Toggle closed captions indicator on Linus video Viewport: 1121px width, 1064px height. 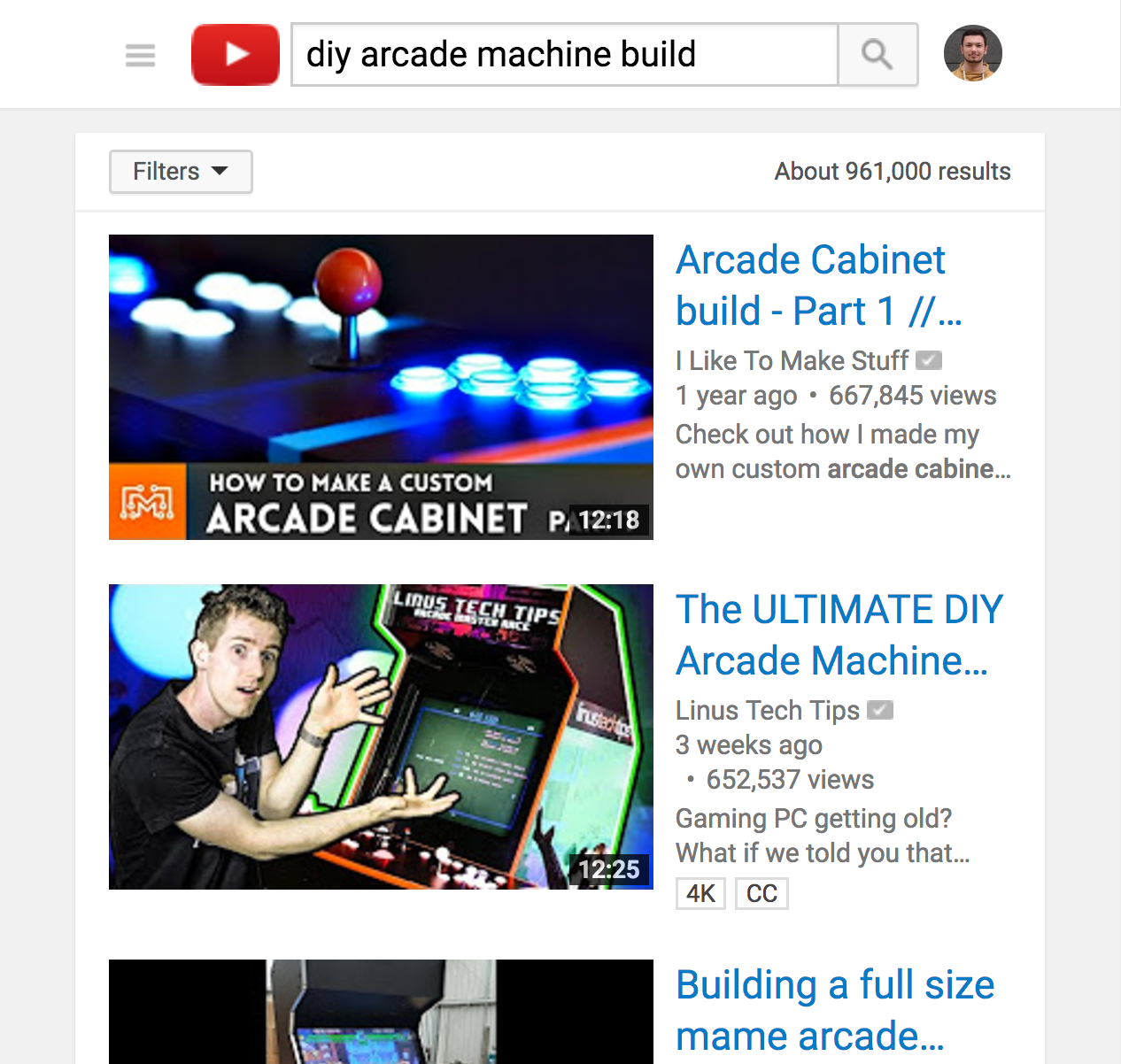point(761,893)
